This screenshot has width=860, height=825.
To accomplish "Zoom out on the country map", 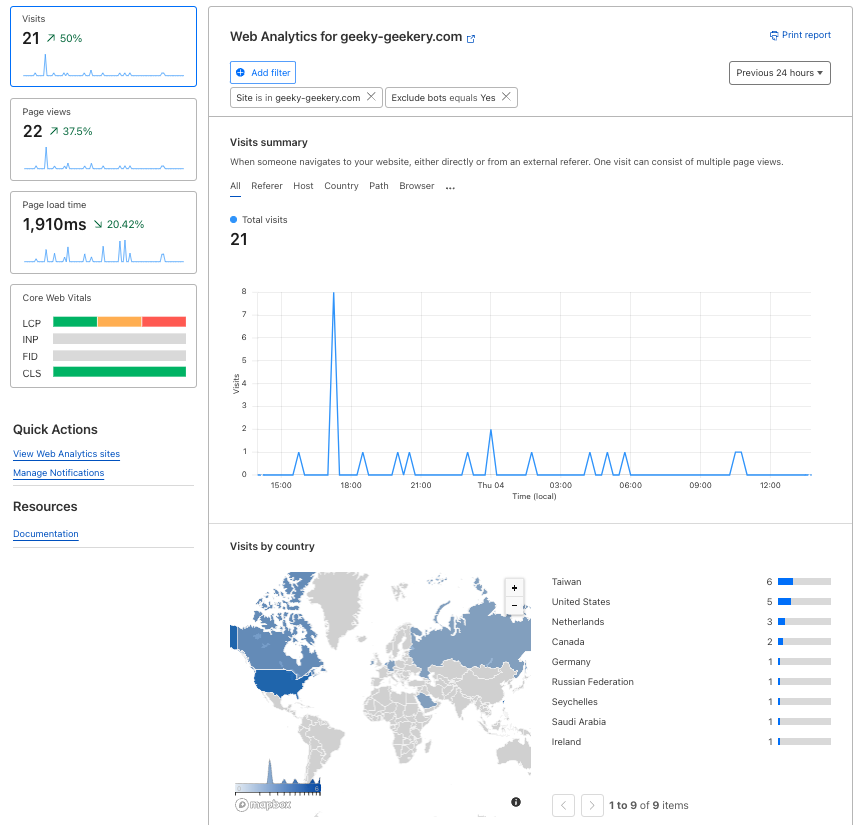I will (514, 605).
